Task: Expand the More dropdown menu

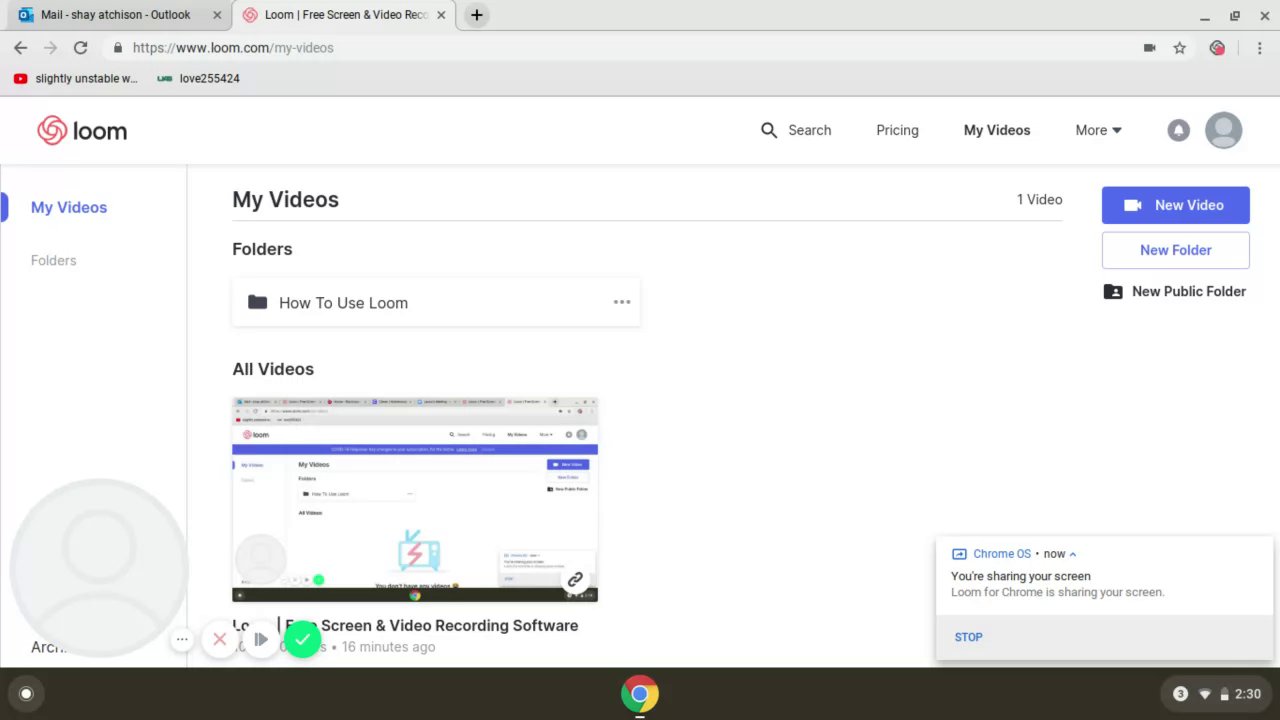Action: [1098, 130]
